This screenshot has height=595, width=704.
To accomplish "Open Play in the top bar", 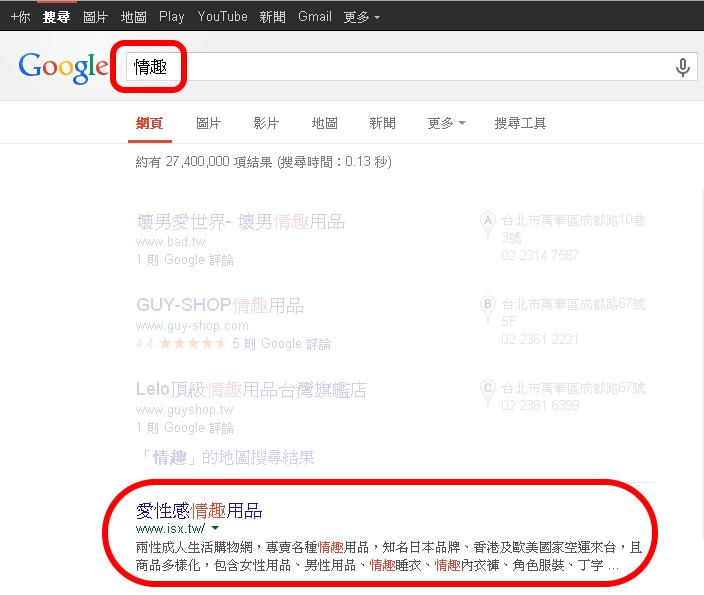I will 172,17.
